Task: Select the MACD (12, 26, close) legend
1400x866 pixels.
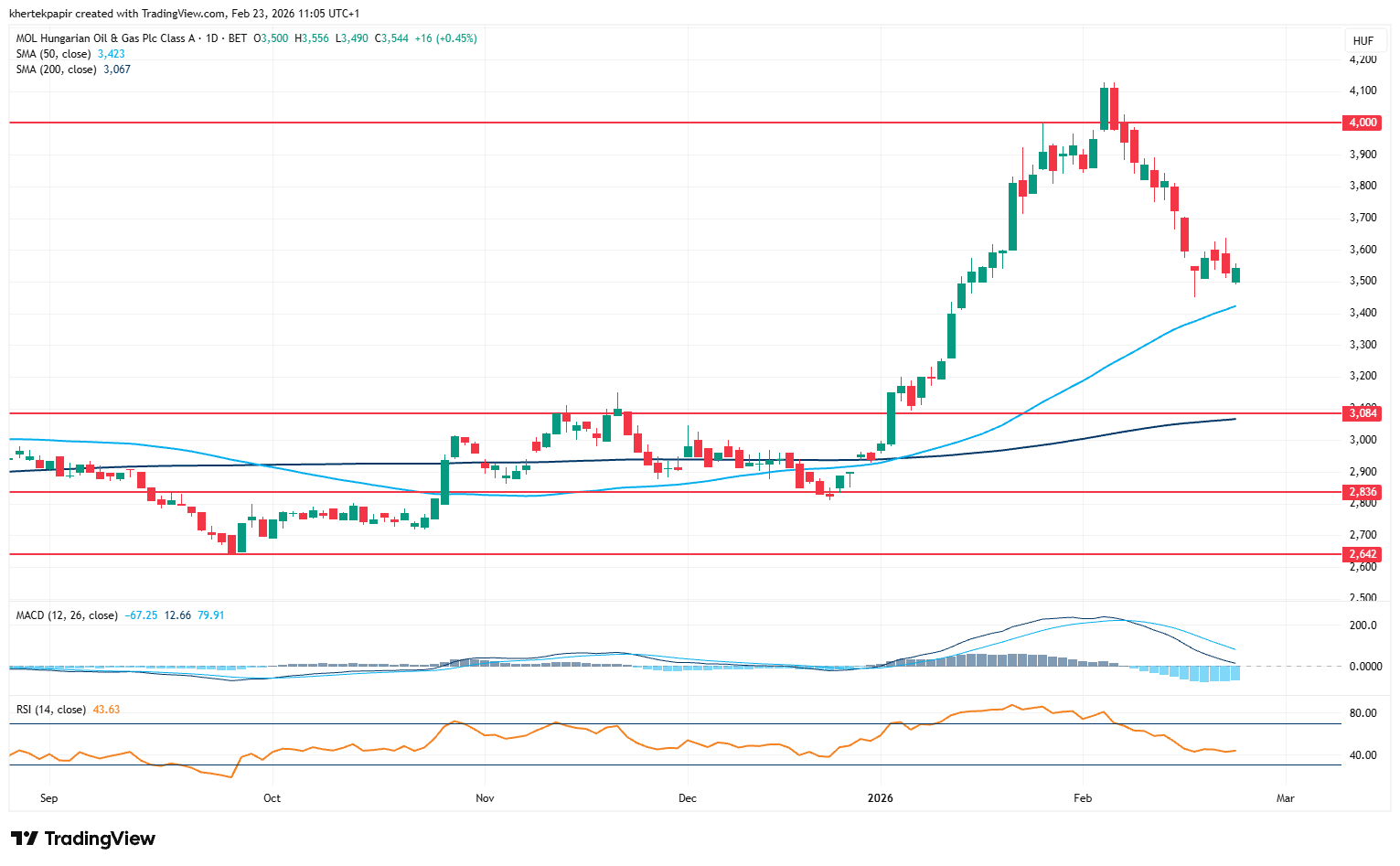Action: (x=67, y=615)
